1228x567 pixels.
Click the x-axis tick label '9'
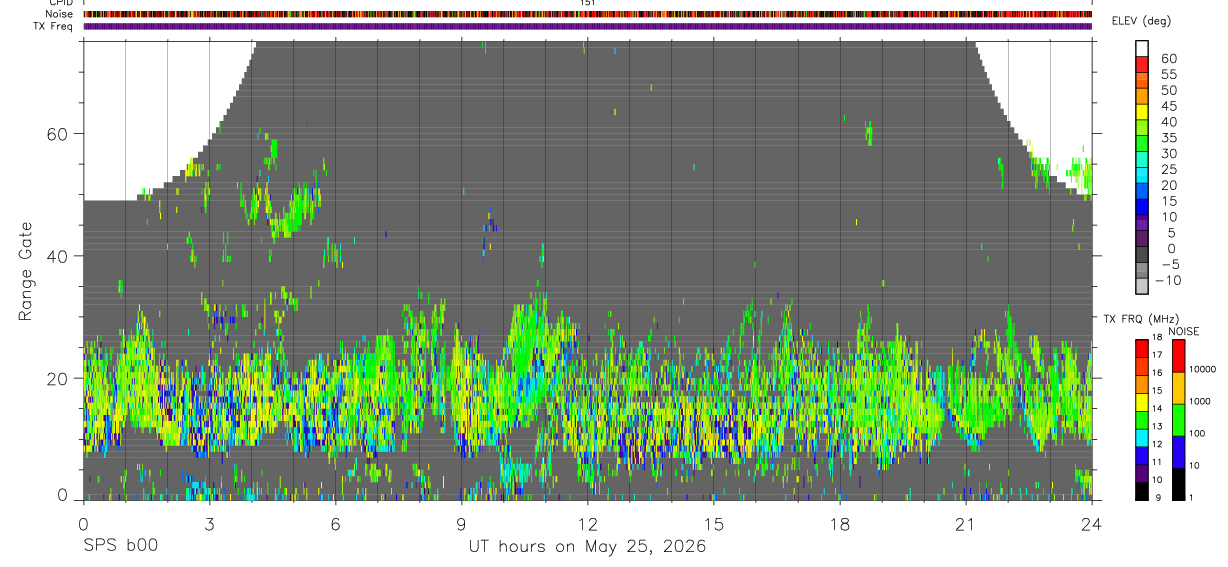(x=461, y=523)
